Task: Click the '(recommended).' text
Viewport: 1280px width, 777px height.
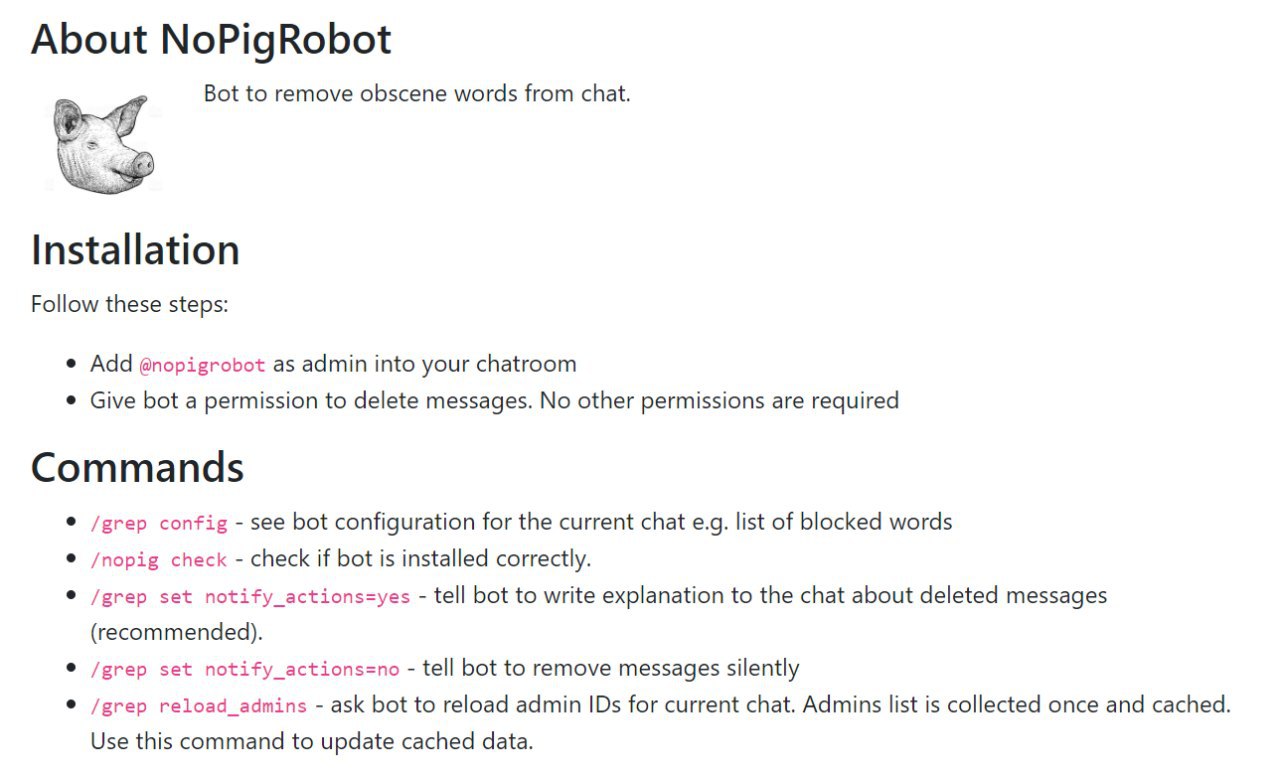Action: click(x=169, y=633)
